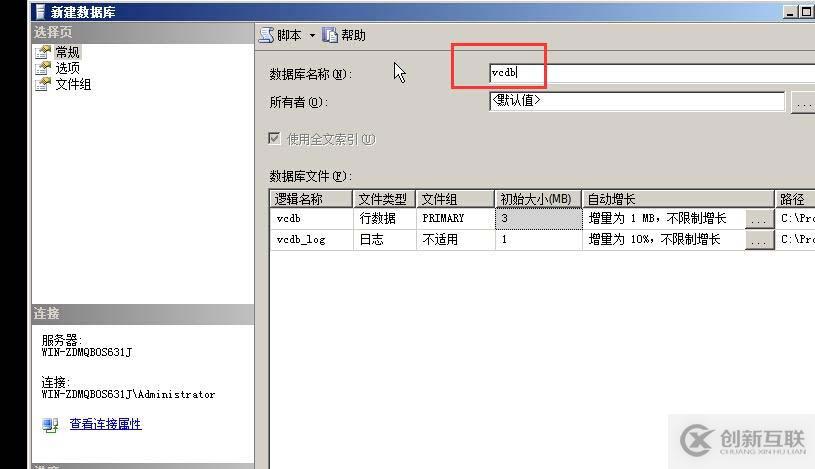Click the 路径 column header
The width and height of the screenshot is (815, 469).
coord(795,199)
